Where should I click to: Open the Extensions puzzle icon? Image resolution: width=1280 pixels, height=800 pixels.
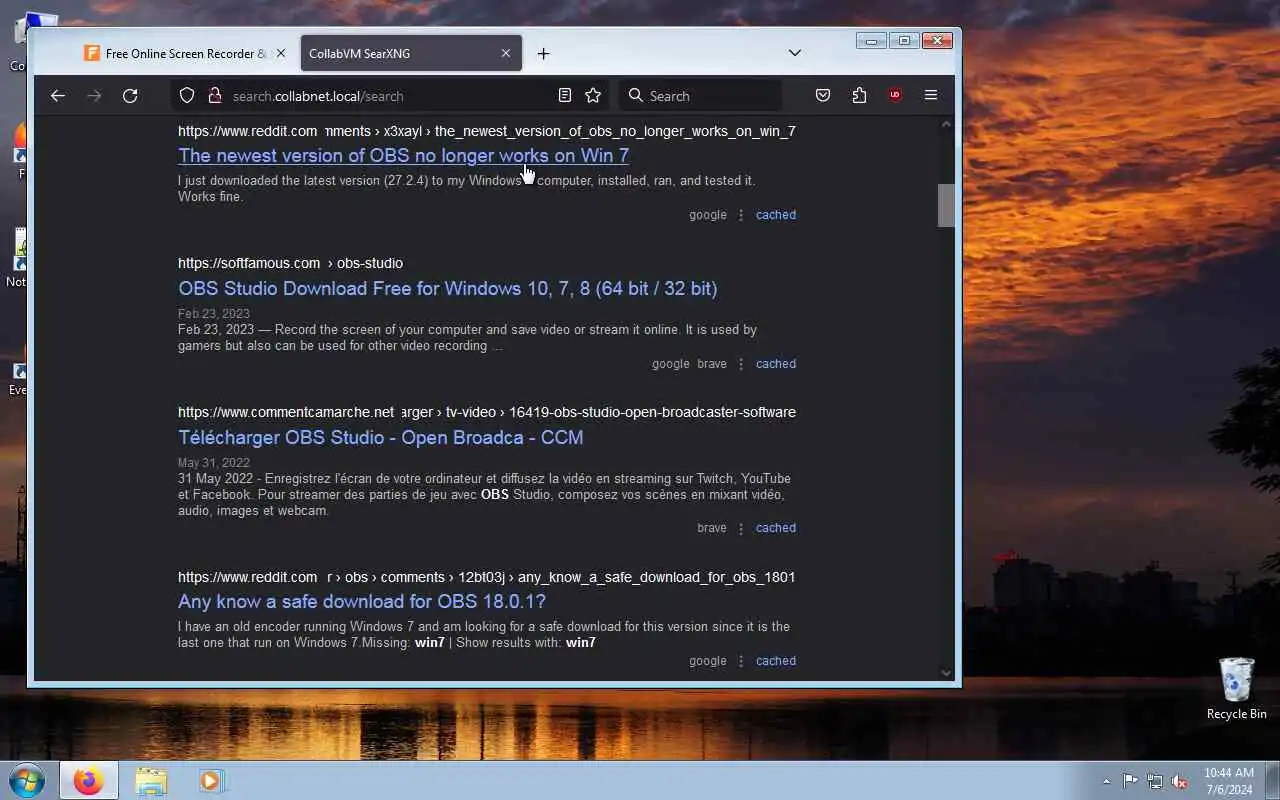click(x=859, y=96)
